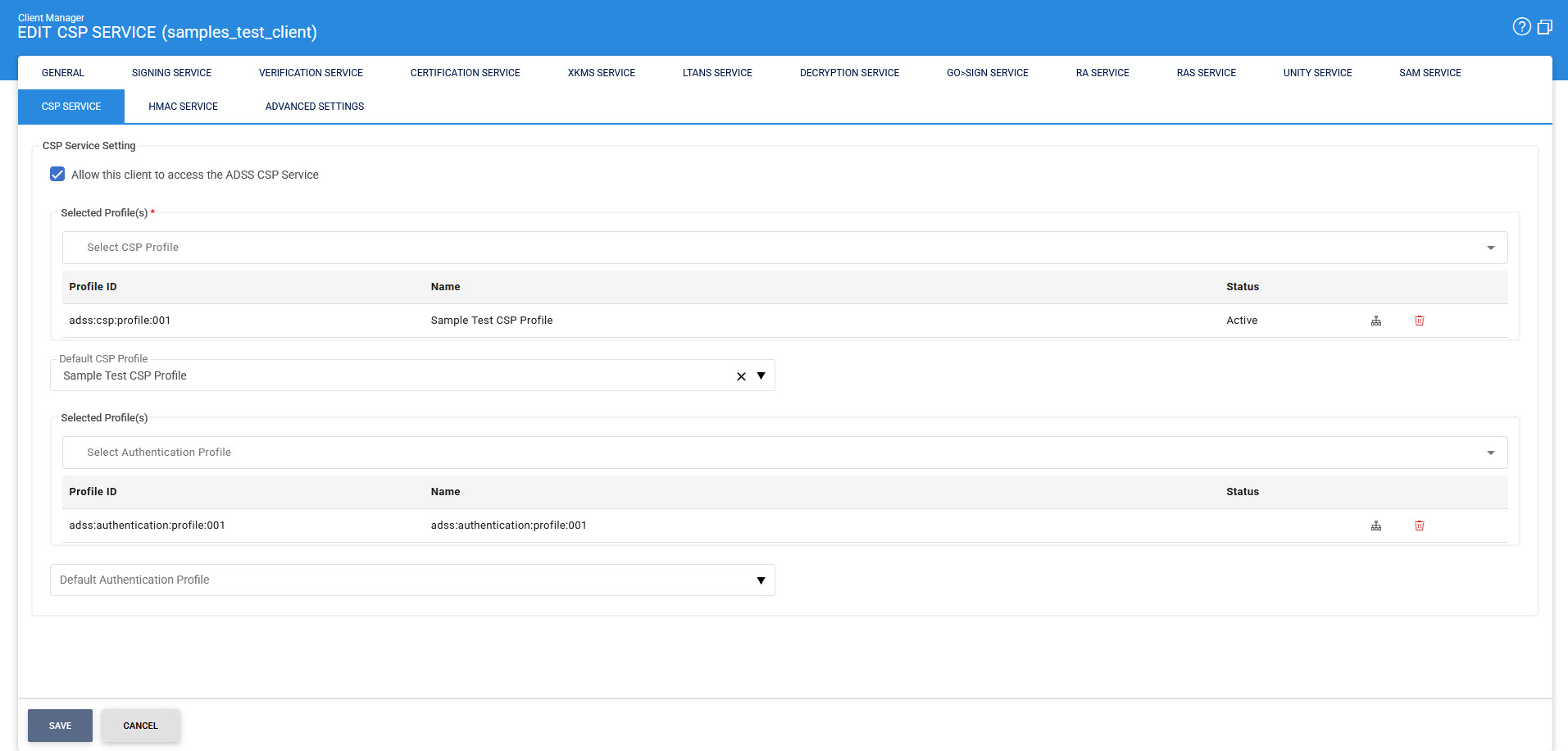Open the HMAC Service tab
This screenshot has width=1568, height=751.
(183, 107)
